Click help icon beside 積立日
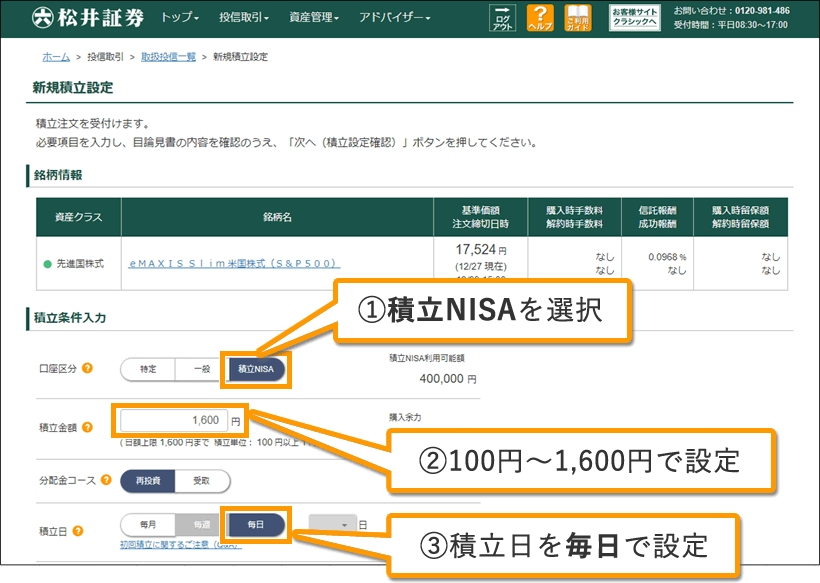Viewport: 820px width, 583px height. pos(78,531)
